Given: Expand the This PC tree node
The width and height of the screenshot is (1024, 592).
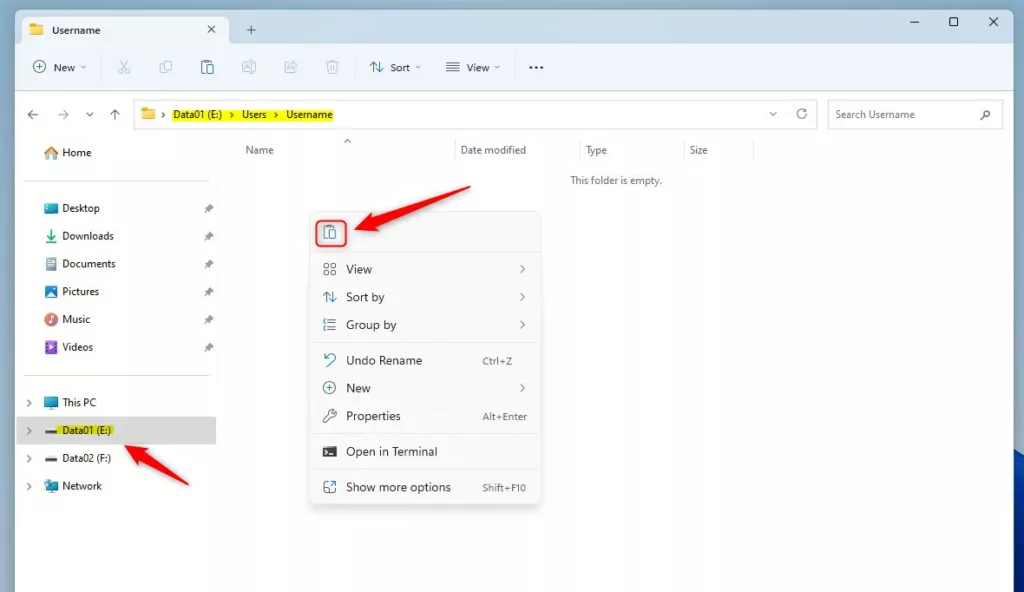Looking at the screenshot, I should coord(29,403).
